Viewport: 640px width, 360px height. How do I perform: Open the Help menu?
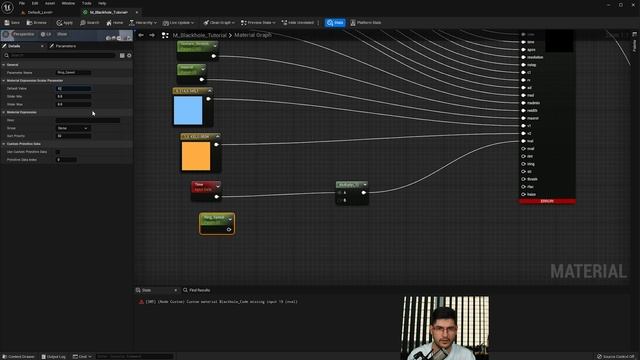tap(102, 3)
